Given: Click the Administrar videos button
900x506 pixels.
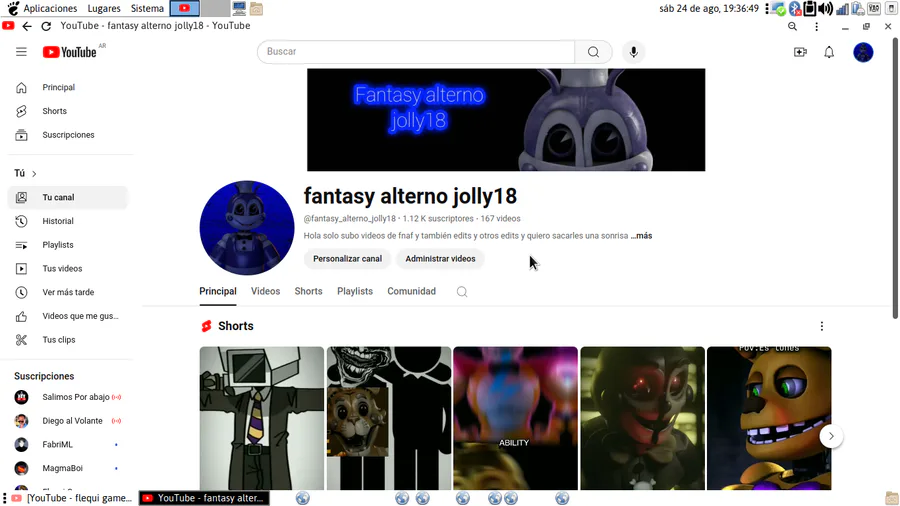Looking at the screenshot, I should point(440,259).
